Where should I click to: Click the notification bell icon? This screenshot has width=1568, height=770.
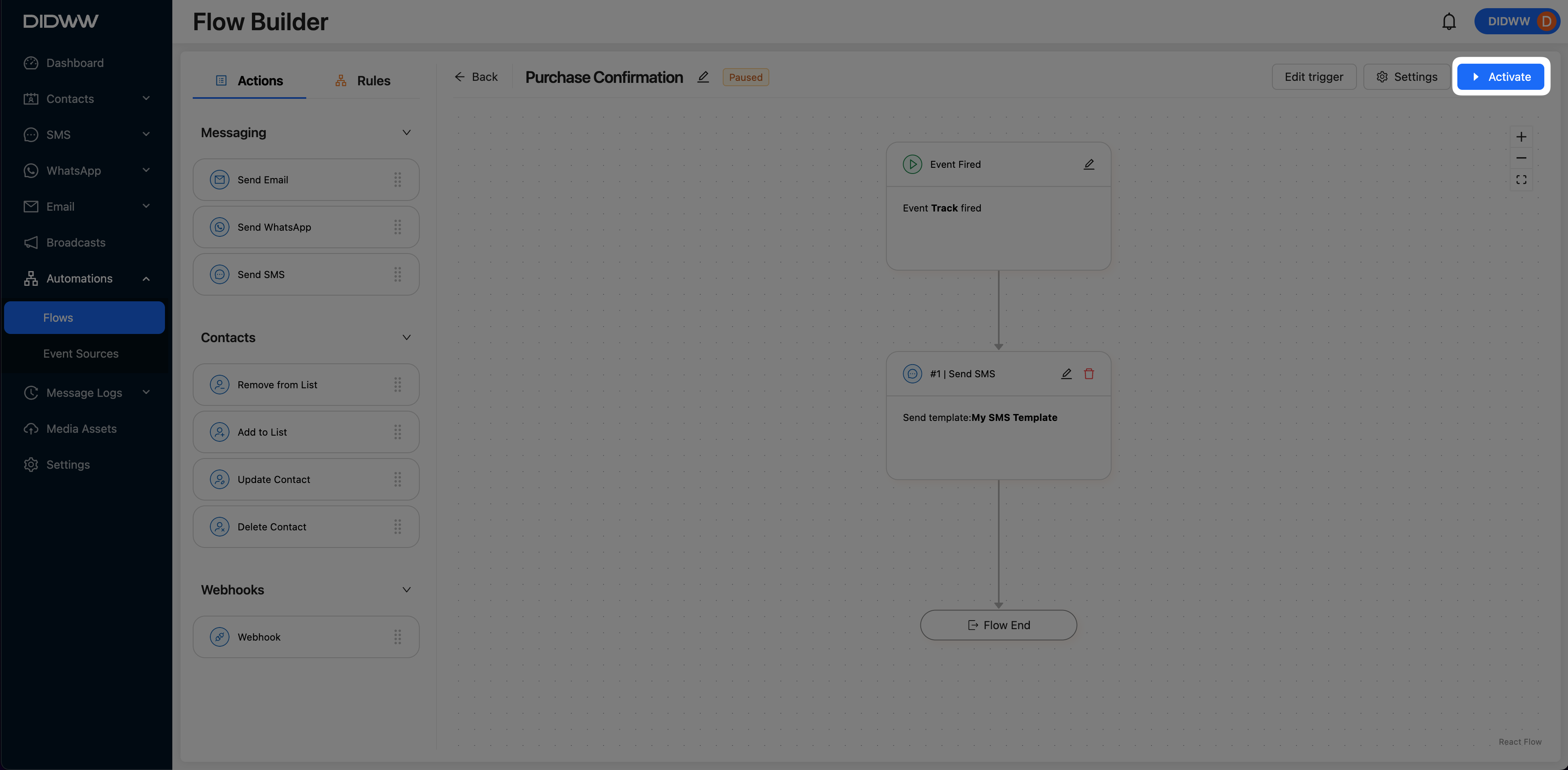coord(1449,21)
